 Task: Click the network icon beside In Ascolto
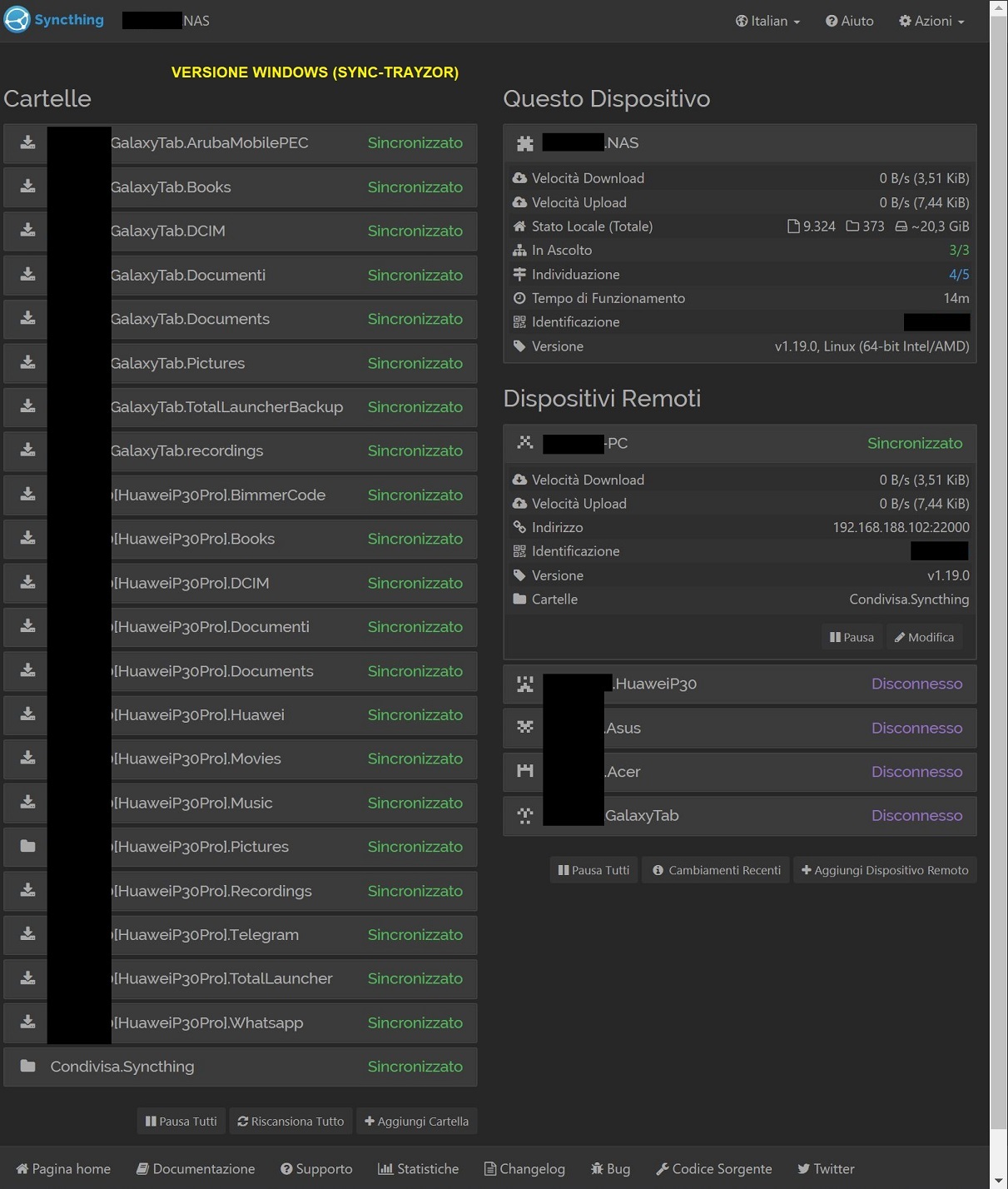tap(519, 250)
